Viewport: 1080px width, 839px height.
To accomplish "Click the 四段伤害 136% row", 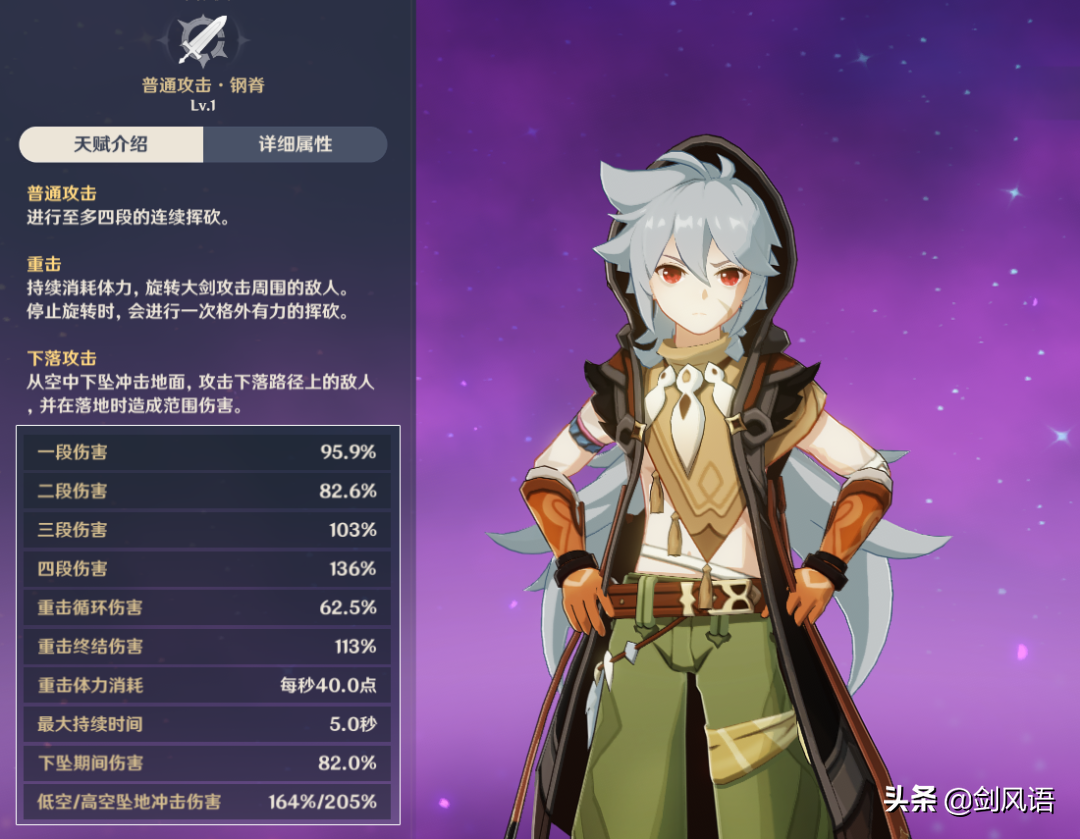I will click(x=207, y=568).
